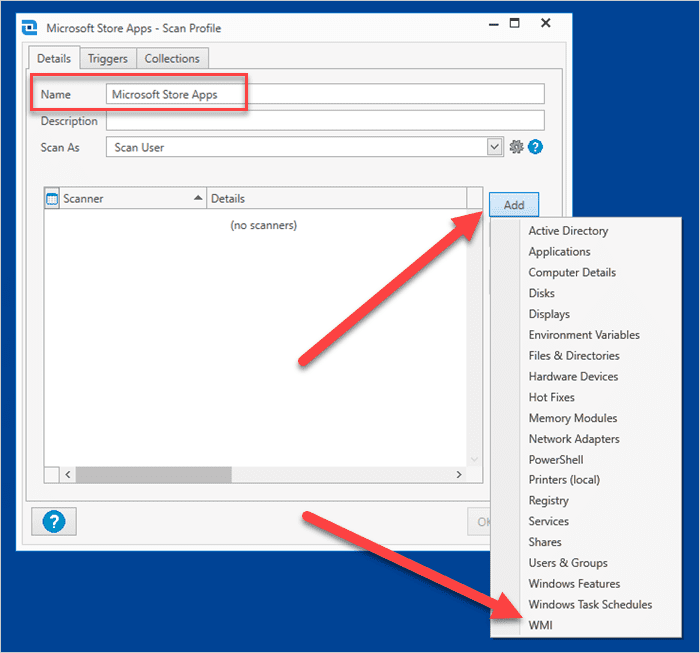
Task: Open the Scan As help icon
Action: [x=535, y=147]
